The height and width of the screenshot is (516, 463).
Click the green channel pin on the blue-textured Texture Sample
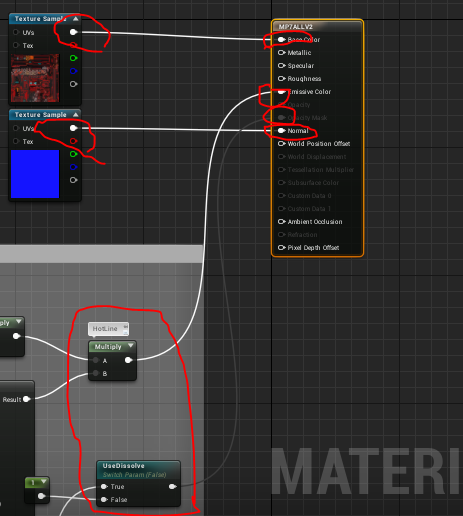[x=73, y=154]
